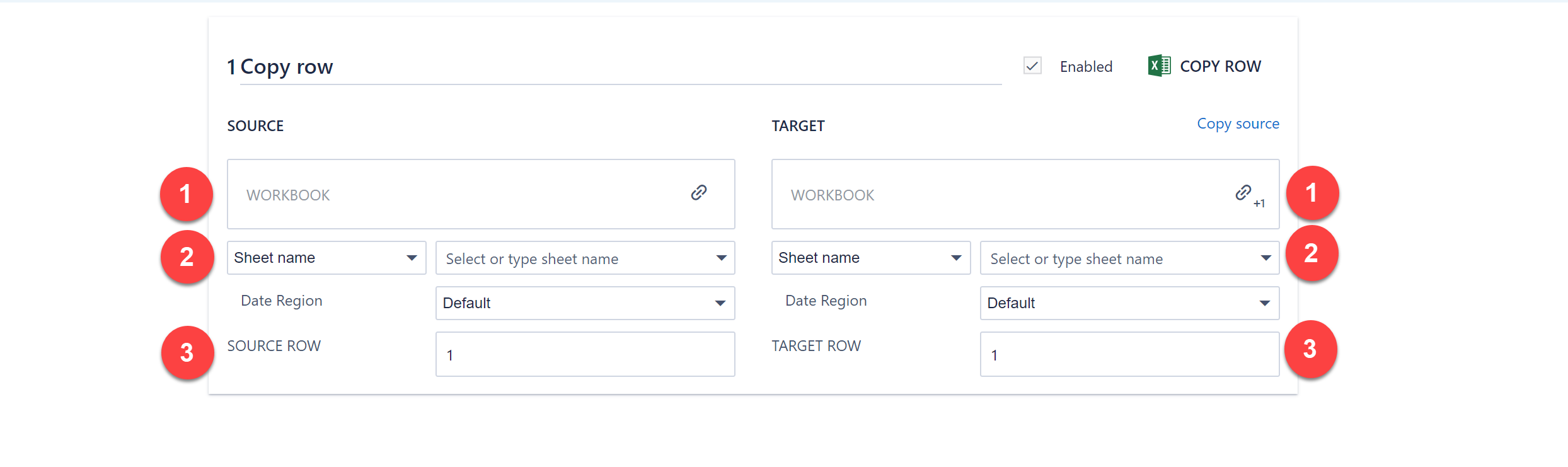Open the target Date Region dropdown
Viewport: 1568px width, 467px height.
click(1129, 303)
